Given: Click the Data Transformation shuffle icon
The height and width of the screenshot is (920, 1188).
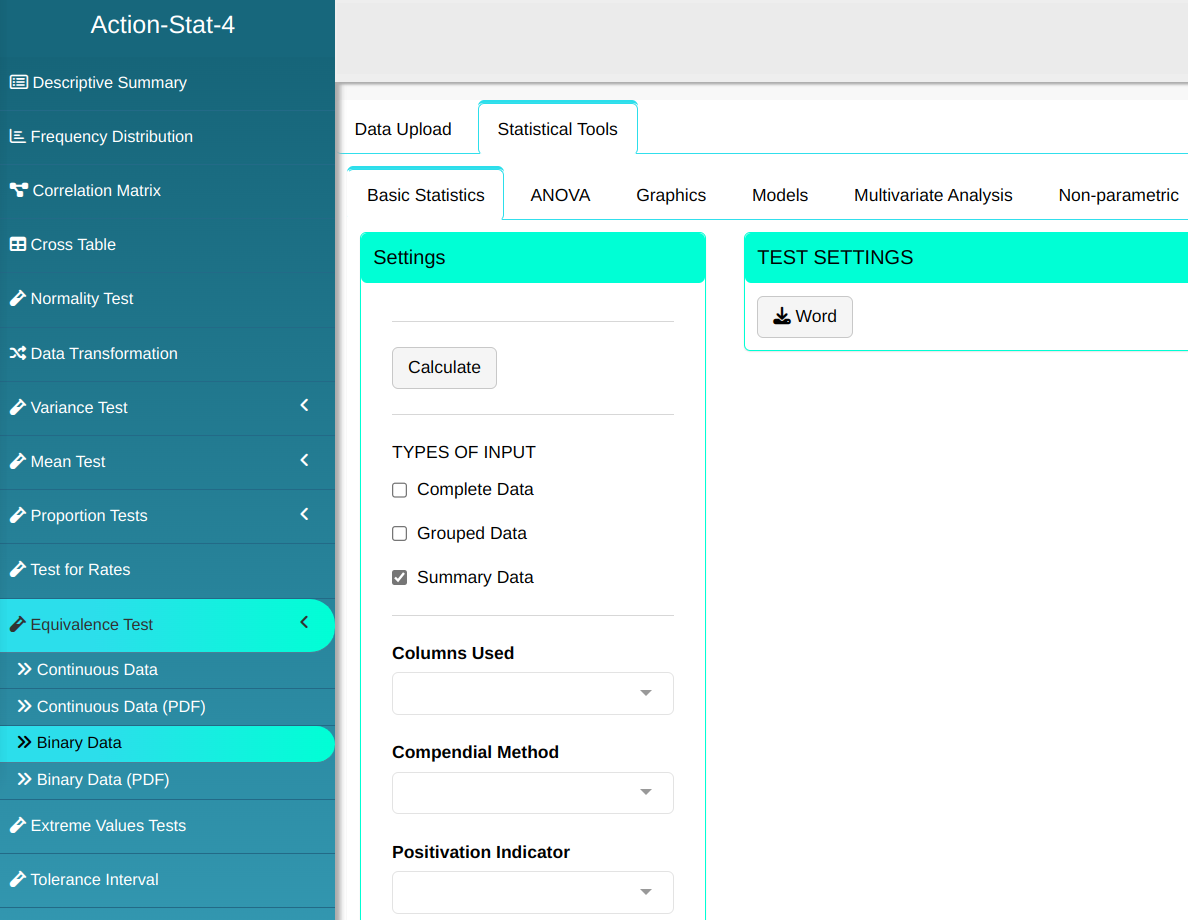Looking at the screenshot, I should 17,354.
